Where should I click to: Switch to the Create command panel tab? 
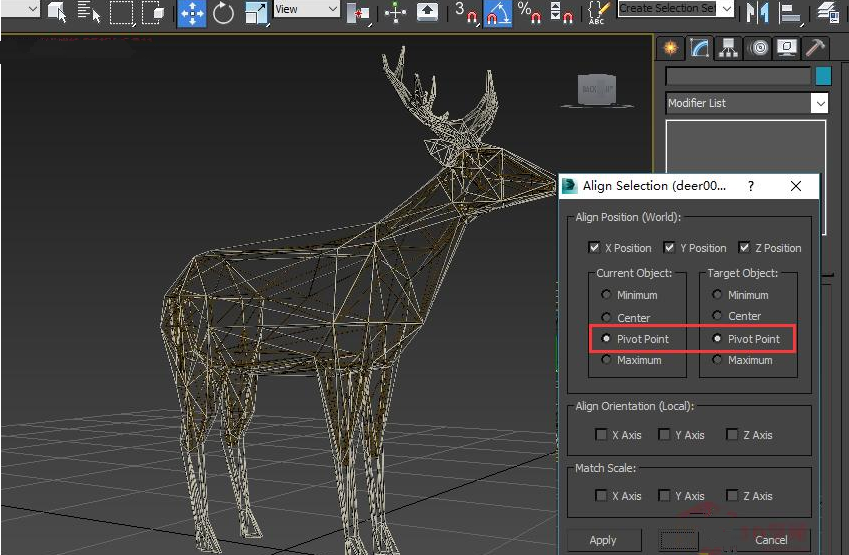click(670, 48)
